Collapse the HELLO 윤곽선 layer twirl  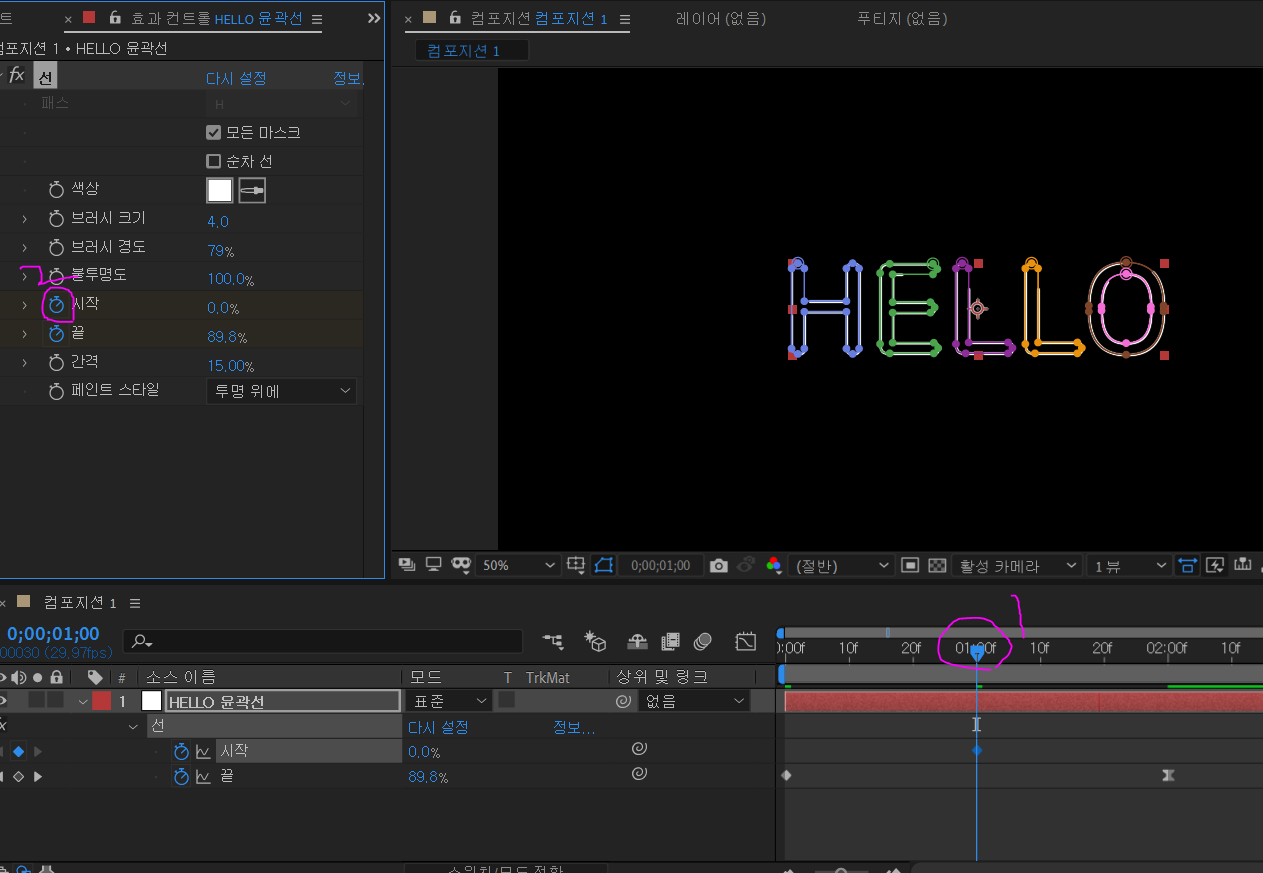pyautogui.click(x=83, y=701)
